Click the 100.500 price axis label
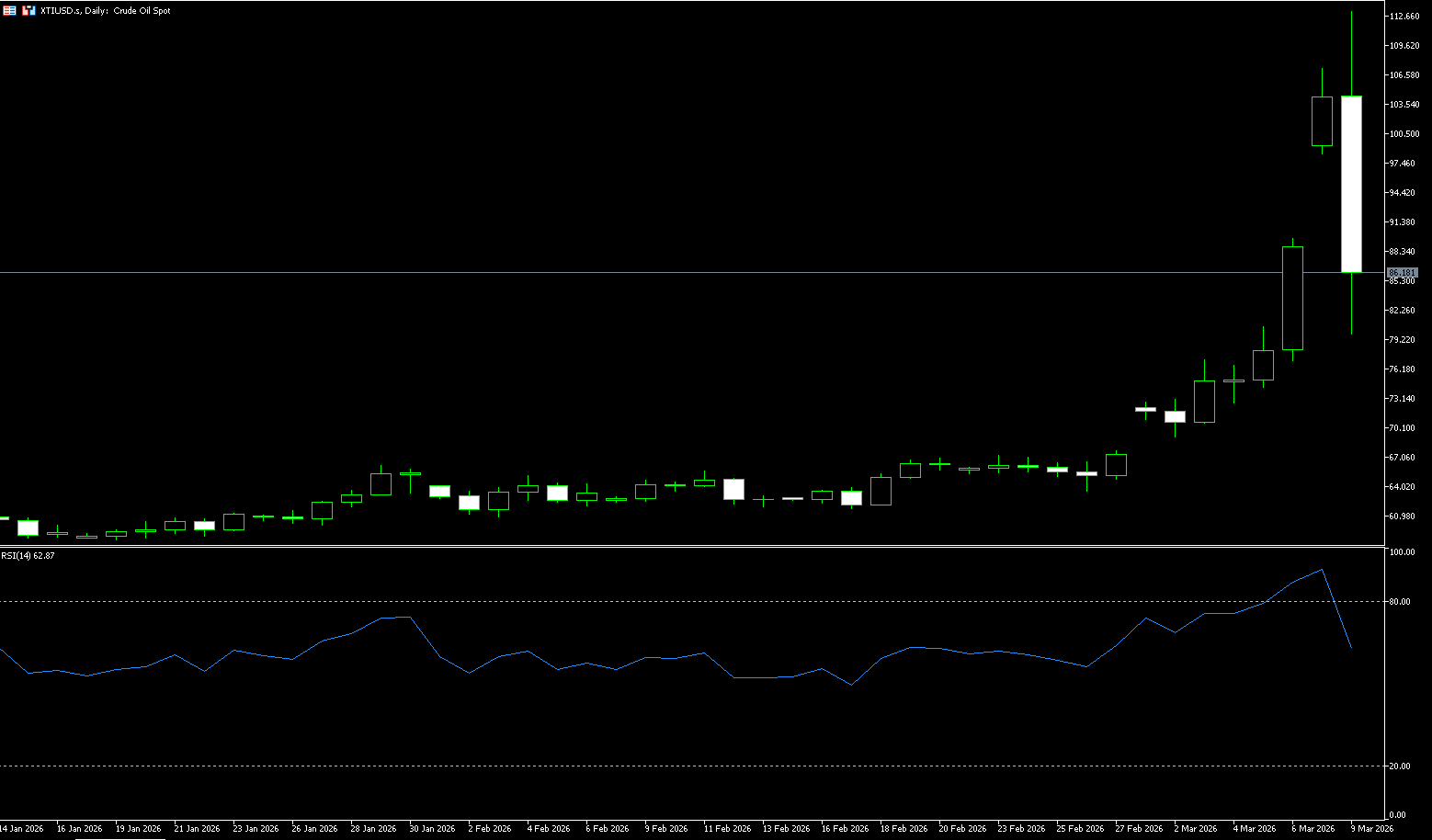The width and height of the screenshot is (1432, 840). pos(1404,134)
